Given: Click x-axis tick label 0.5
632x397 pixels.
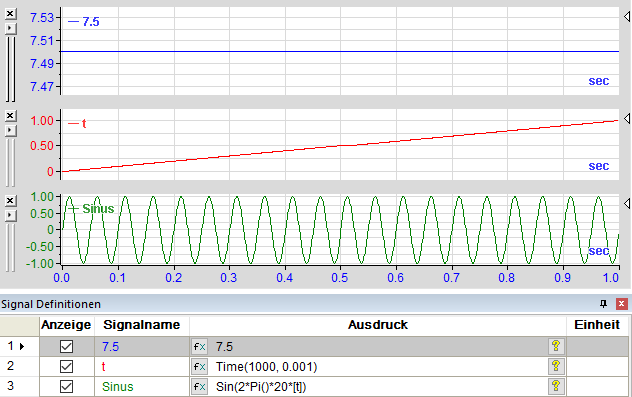Looking at the screenshot, I should (339, 278).
